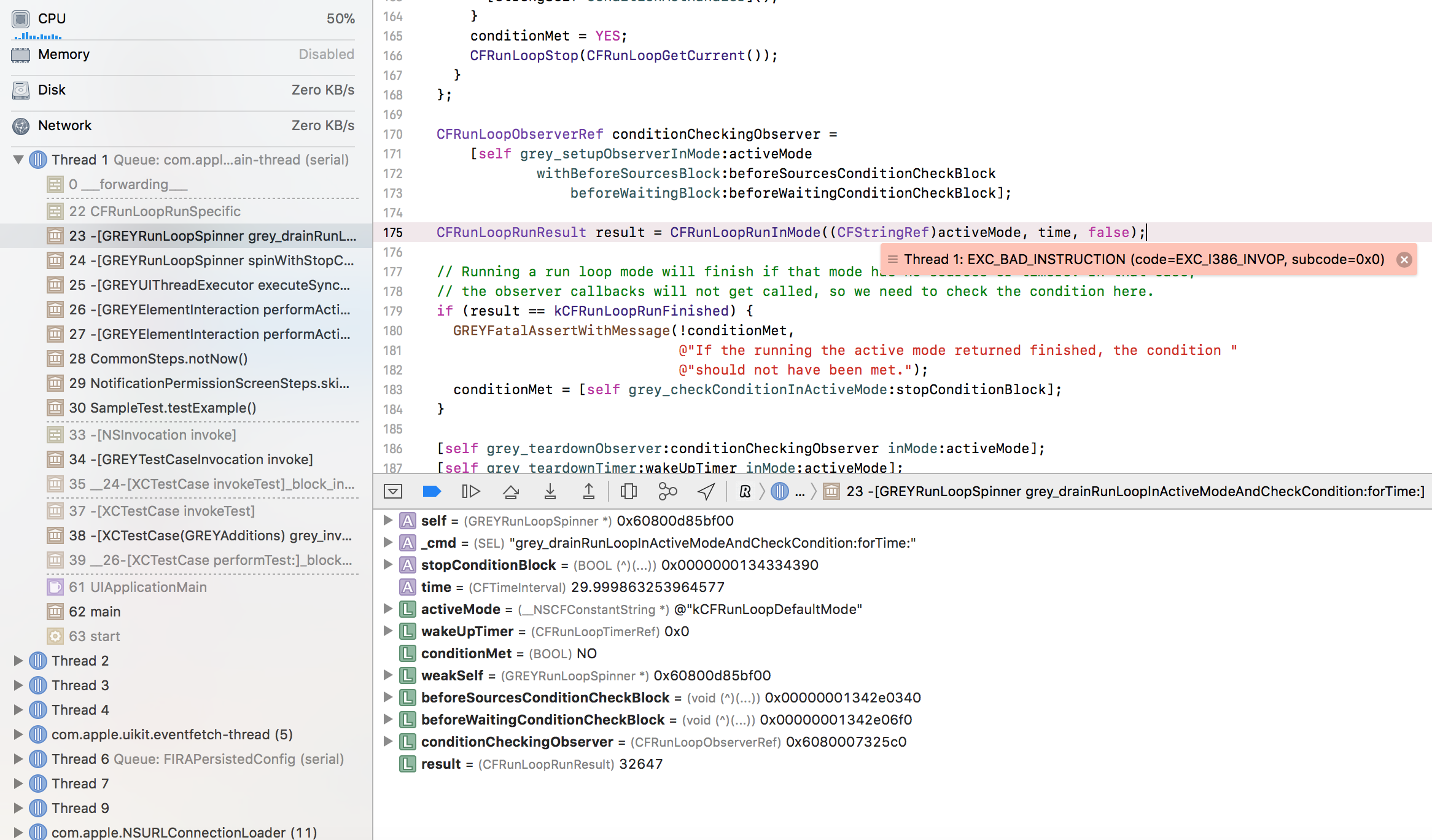Image resolution: width=1432 pixels, height=840 pixels.
Task: Open Debug View Hierarchy icon
Action: [x=629, y=491]
